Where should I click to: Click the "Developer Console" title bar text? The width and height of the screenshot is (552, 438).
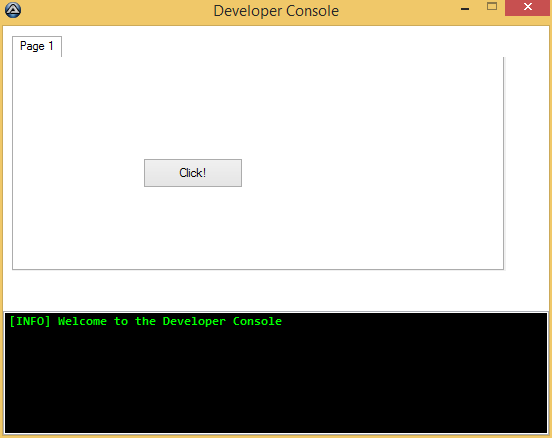[x=276, y=11]
